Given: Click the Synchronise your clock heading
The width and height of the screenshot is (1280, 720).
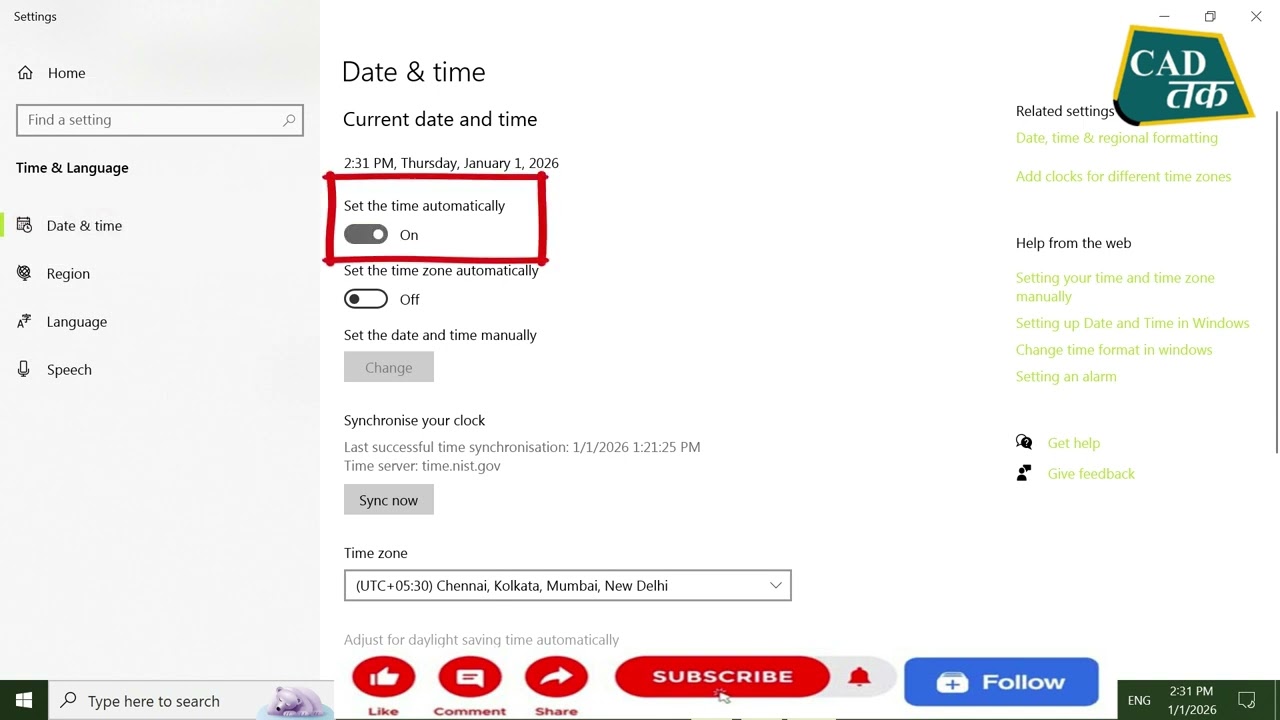Looking at the screenshot, I should pyautogui.click(x=414, y=421).
